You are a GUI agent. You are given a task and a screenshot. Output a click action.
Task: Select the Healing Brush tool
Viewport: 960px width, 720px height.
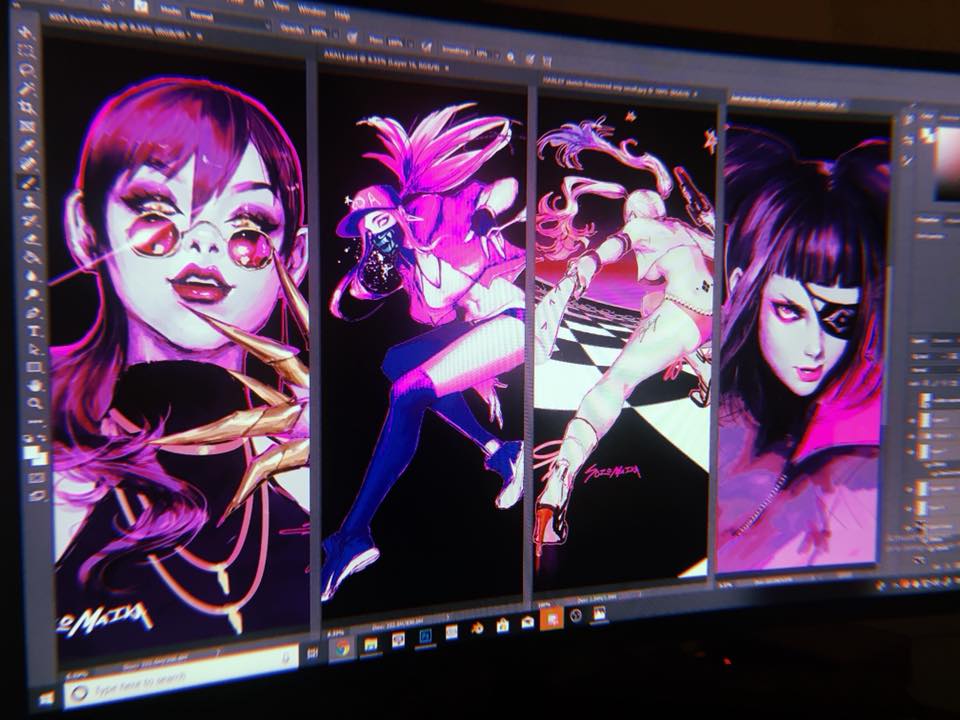(x=29, y=163)
